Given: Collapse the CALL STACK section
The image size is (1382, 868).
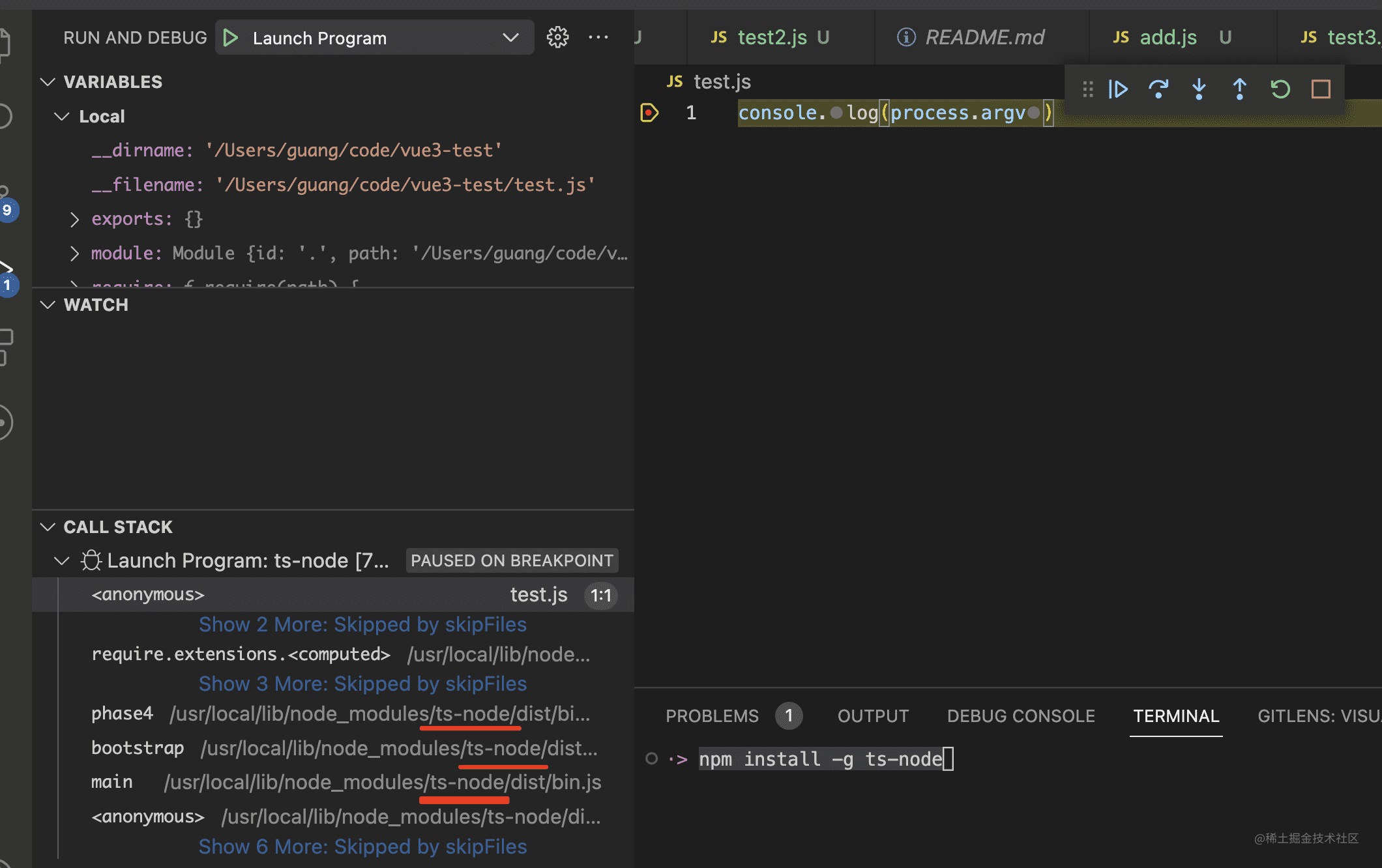Looking at the screenshot, I should coord(48,527).
